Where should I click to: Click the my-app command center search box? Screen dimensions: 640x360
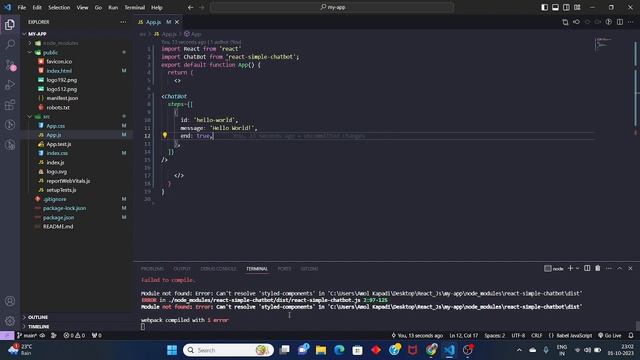pyautogui.click(x=332, y=7)
